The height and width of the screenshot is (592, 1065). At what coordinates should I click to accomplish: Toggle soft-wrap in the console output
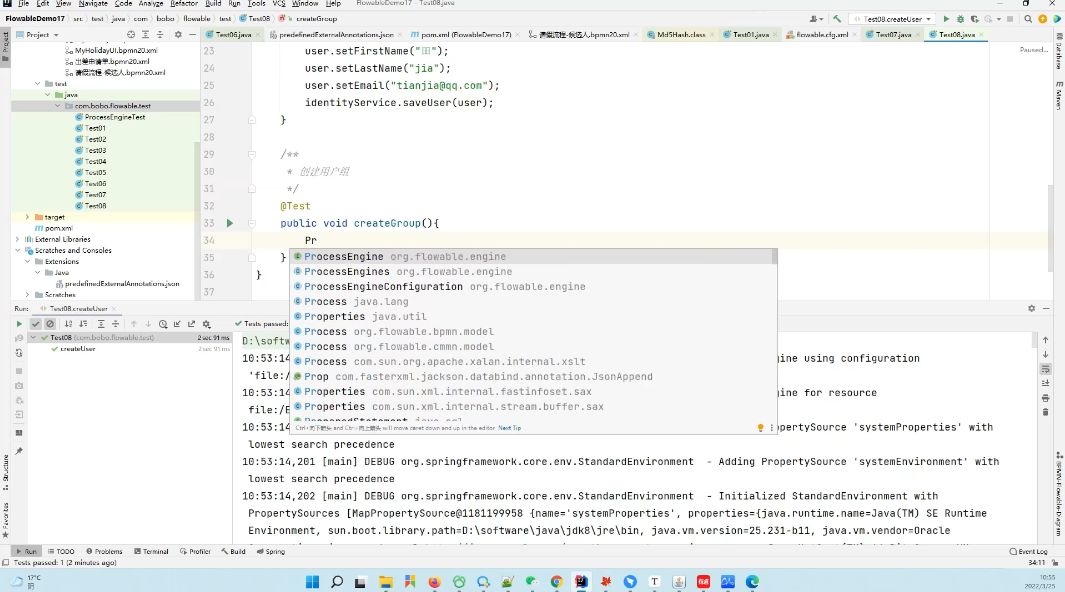(1045, 369)
